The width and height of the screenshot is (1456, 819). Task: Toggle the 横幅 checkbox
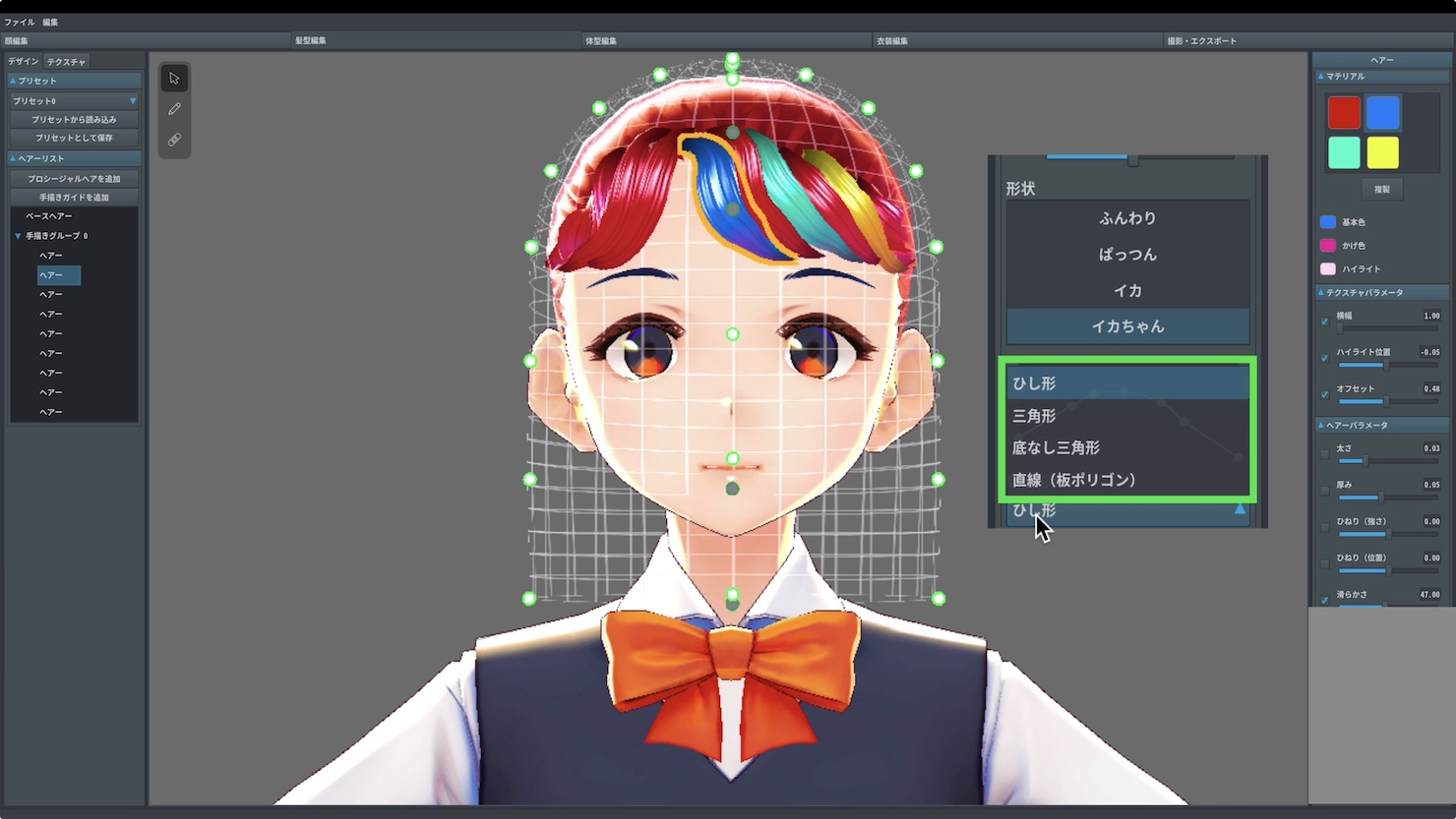pos(1324,322)
